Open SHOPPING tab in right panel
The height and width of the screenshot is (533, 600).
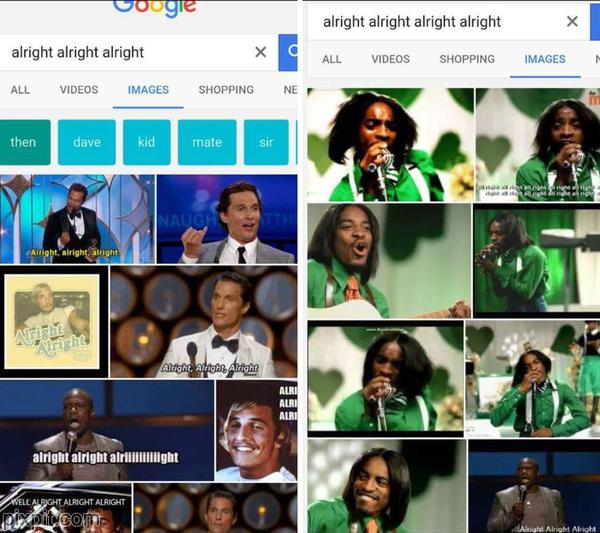[x=467, y=59]
